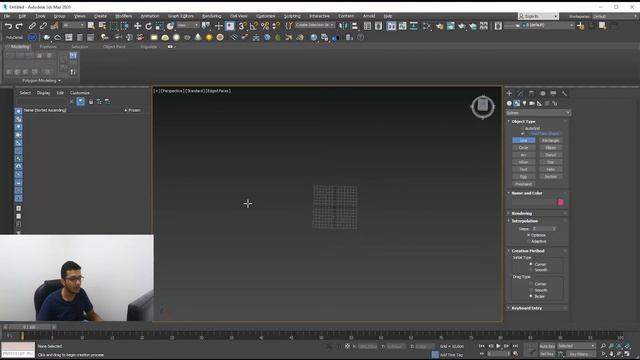
Task: Open the Scene Explorer Display menu
Action: [x=44, y=93]
